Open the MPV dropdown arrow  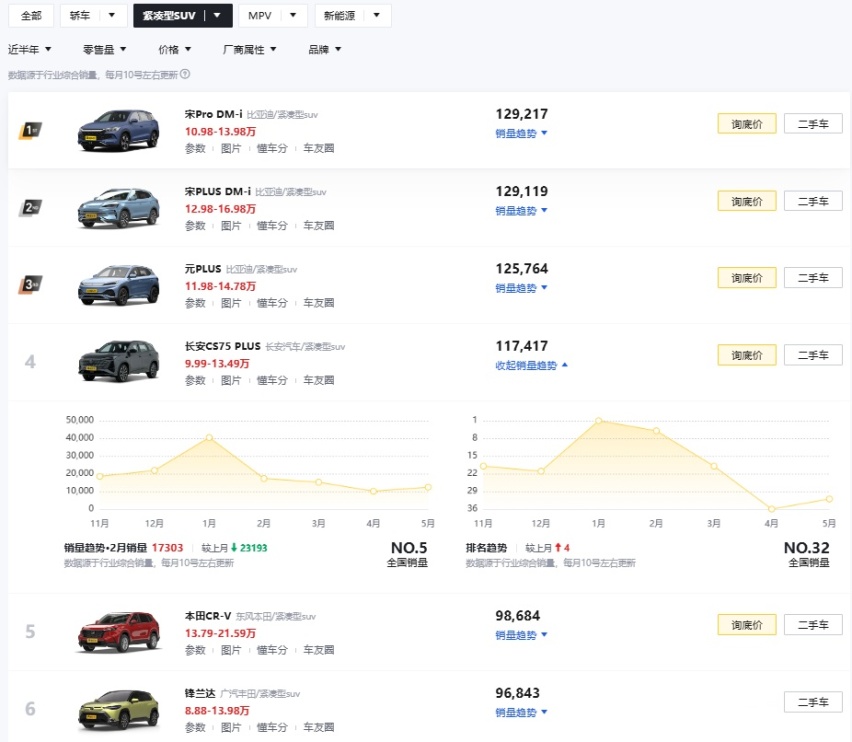(x=293, y=16)
